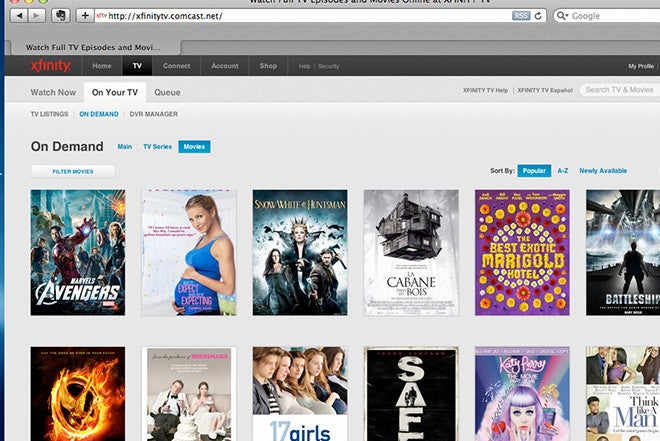This screenshot has width=660, height=441.
Task: Sort movies A-Z
Action: click(x=563, y=171)
